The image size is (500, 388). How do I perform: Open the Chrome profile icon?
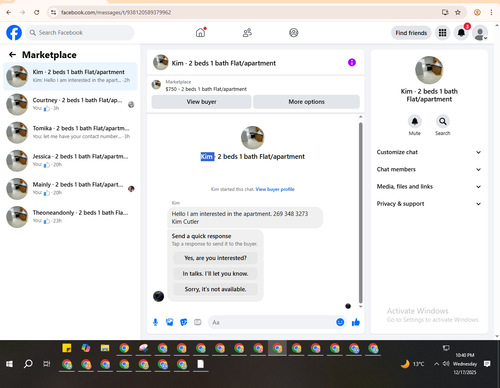[477, 12]
